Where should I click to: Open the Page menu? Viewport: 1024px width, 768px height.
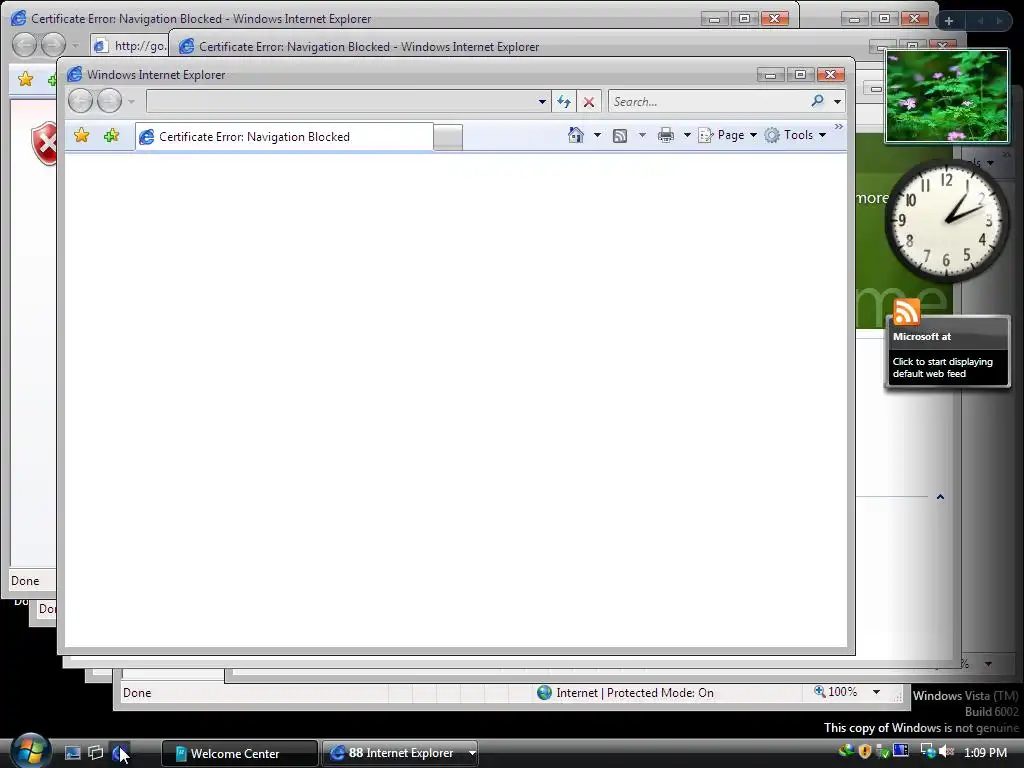click(728, 135)
